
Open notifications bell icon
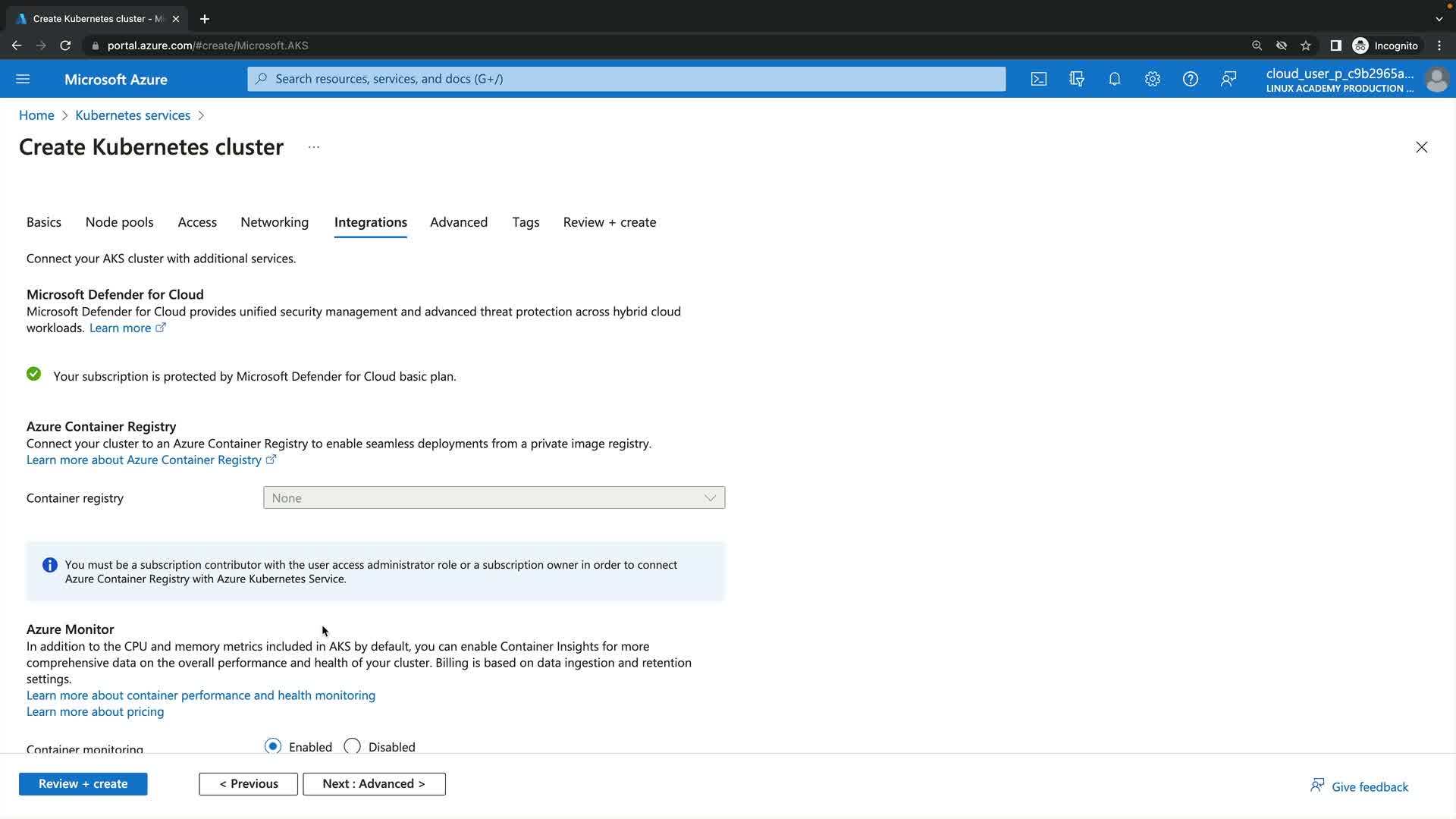(x=1114, y=79)
